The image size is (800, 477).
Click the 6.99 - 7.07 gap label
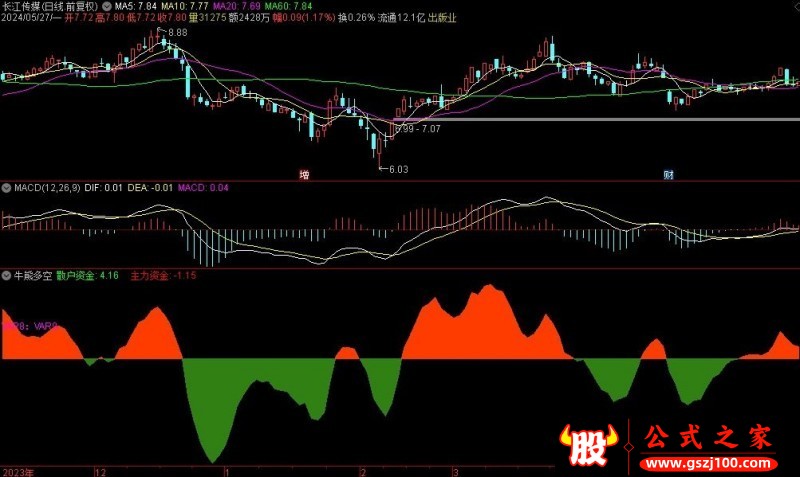418,129
